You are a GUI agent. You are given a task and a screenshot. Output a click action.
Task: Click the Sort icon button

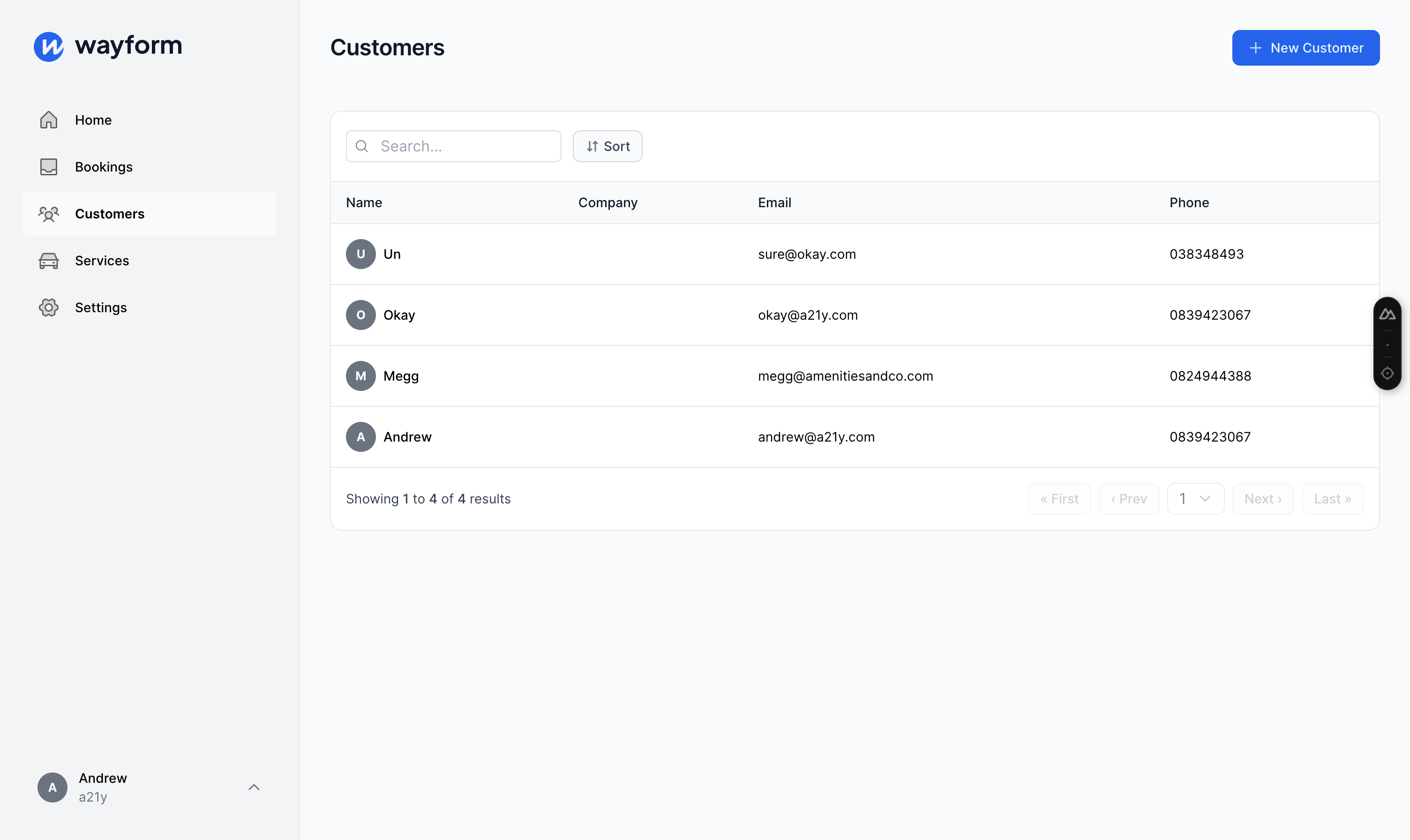(x=607, y=146)
